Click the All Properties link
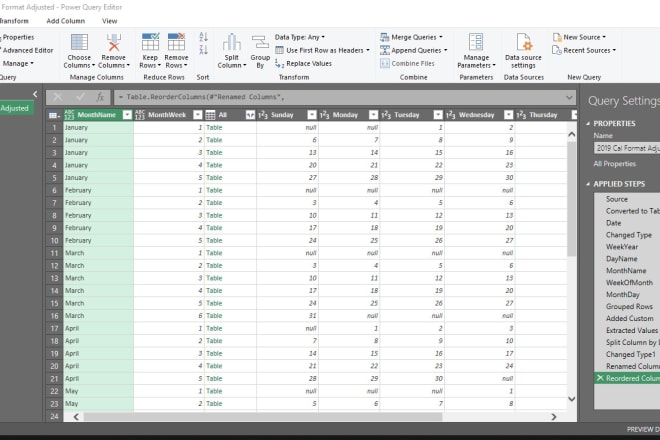The image size is (660, 440). (x=615, y=164)
